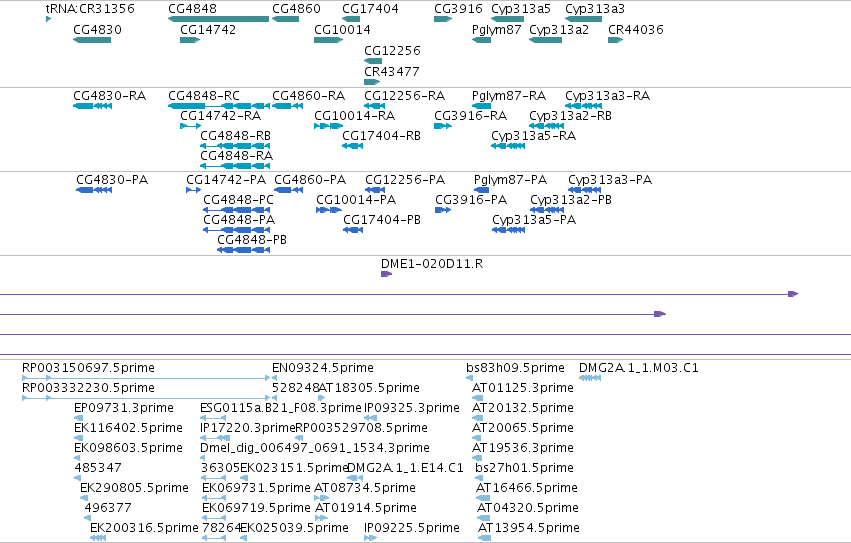Click protein CG4860-PA
The image size is (851, 543).
pos(310,180)
